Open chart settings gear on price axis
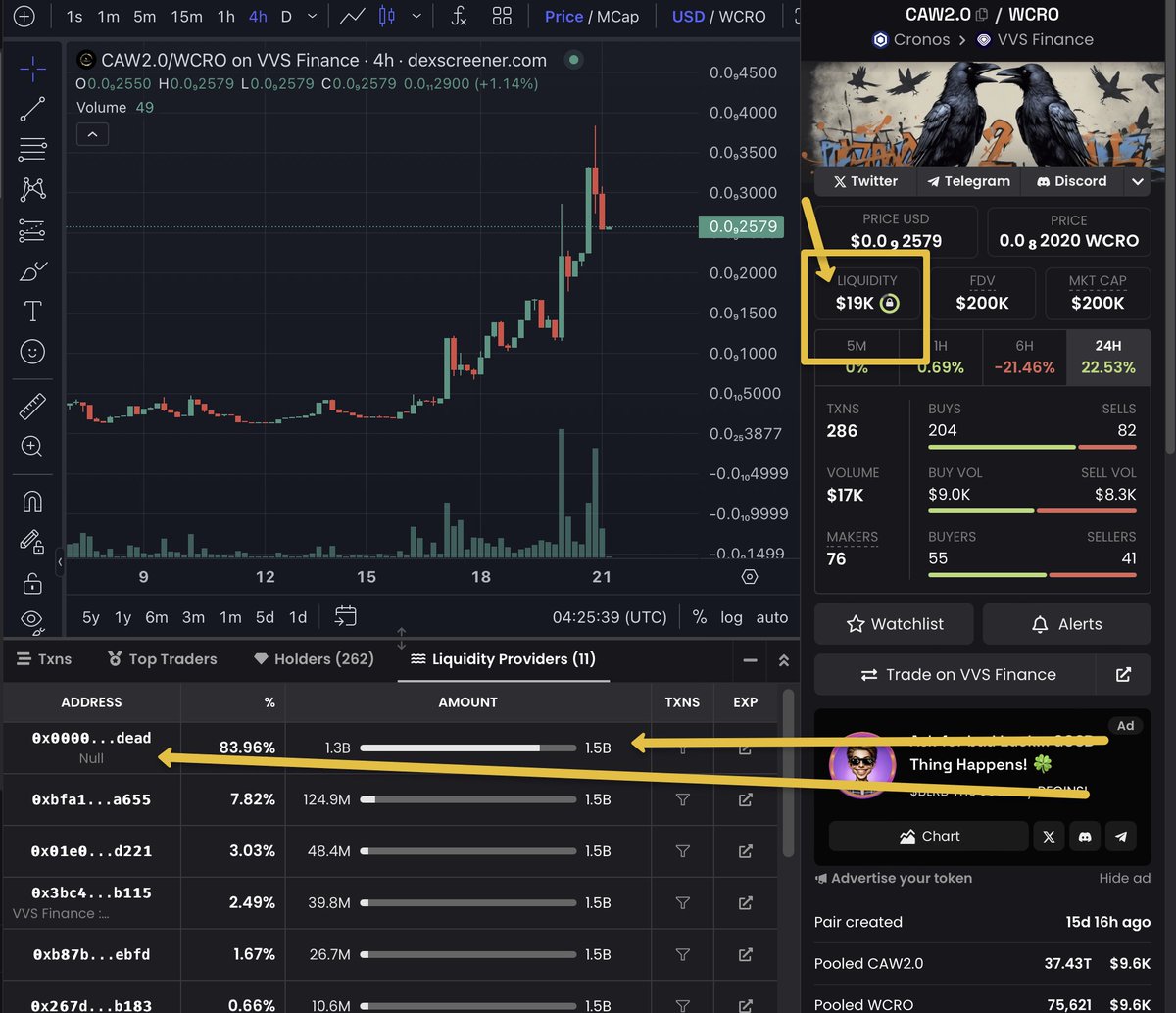The height and width of the screenshot is (1013, 1176). (750, 577)
